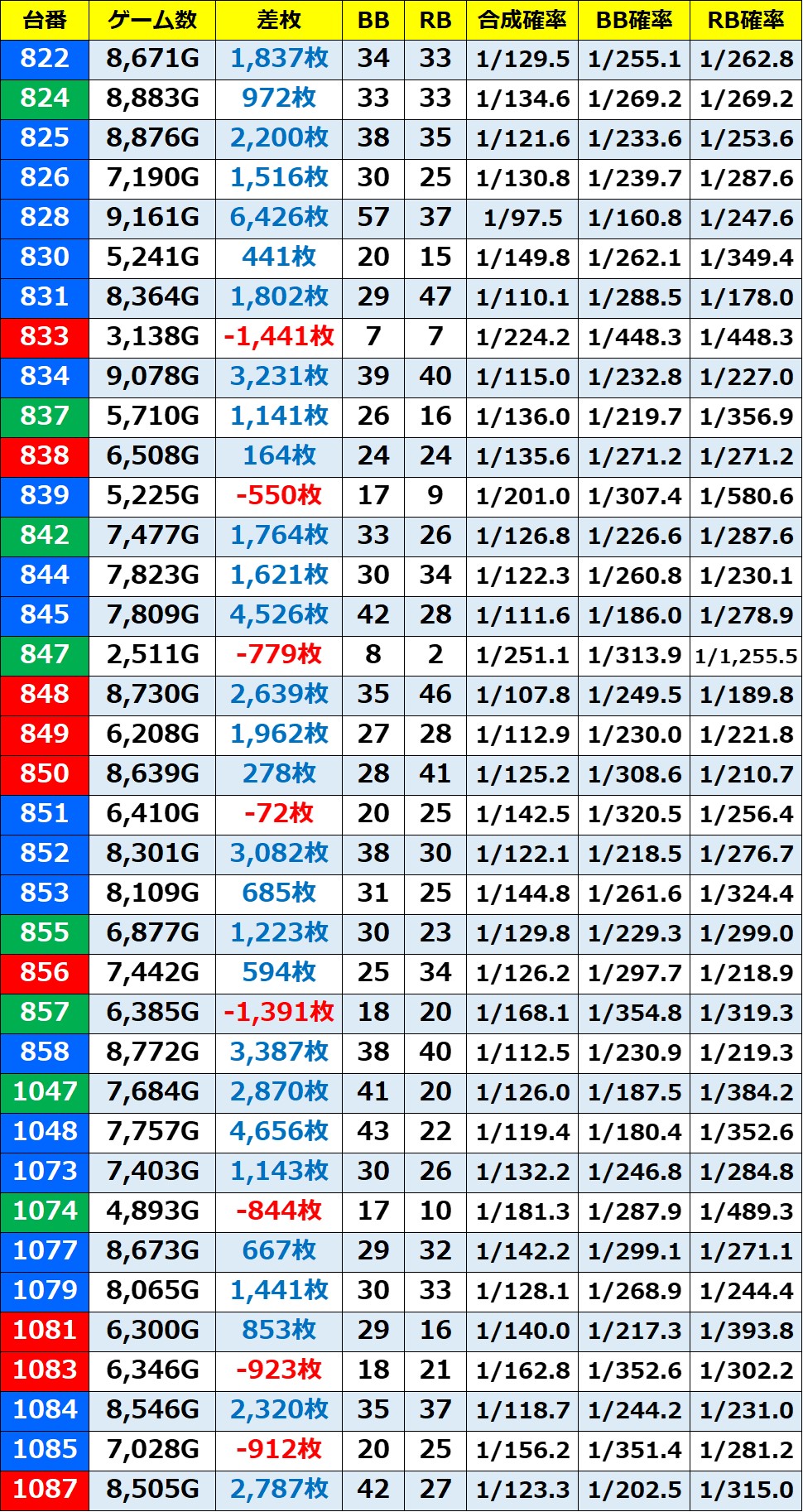Click the 8,065G game count

point(152,1292)
